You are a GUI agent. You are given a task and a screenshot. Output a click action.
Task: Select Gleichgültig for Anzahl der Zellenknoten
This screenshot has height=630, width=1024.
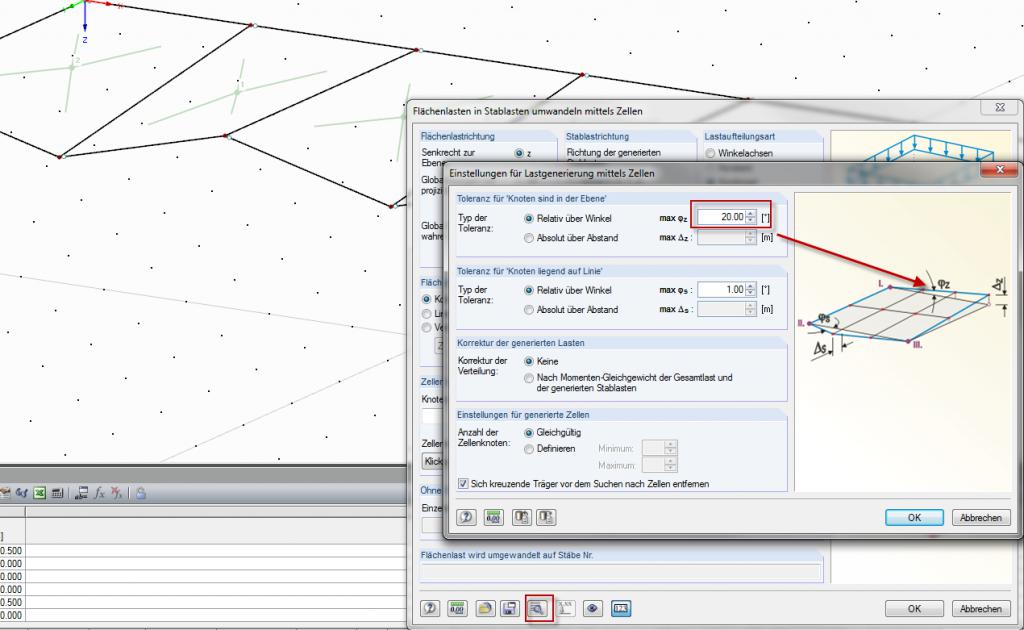pyautogui.click(x=529, y=433)
